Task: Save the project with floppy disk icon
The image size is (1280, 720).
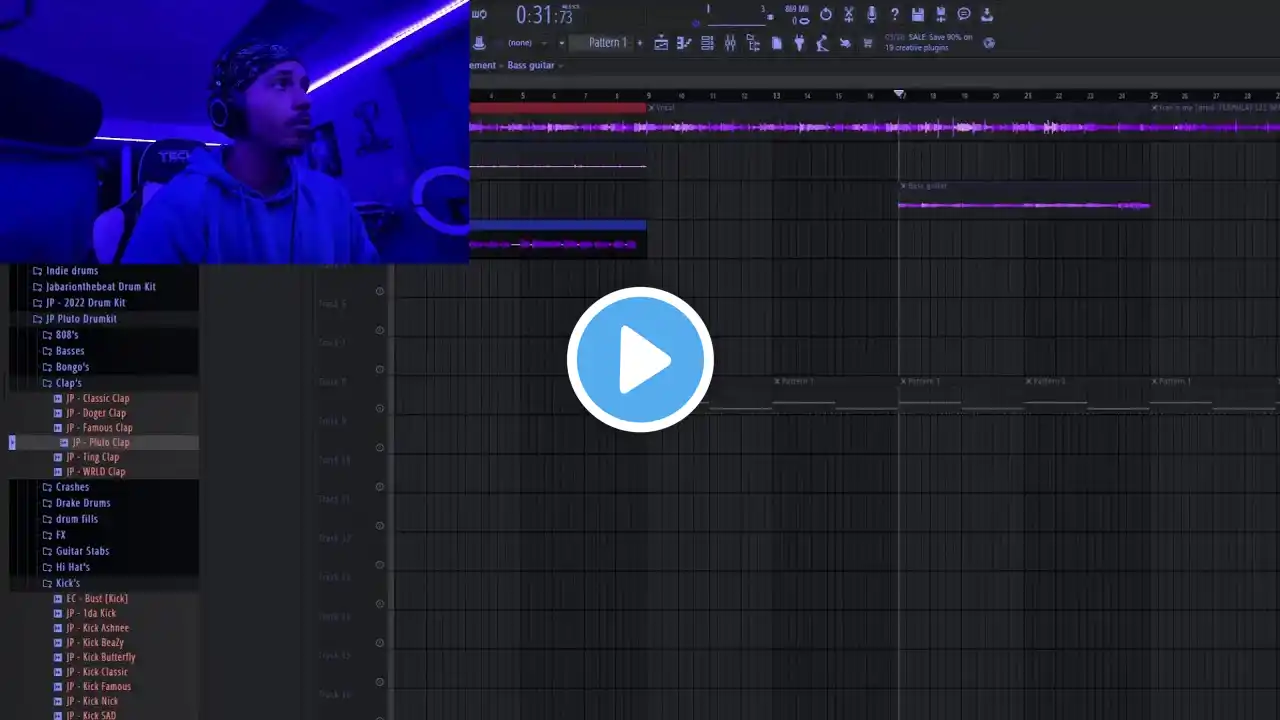Action: (918, 14)
